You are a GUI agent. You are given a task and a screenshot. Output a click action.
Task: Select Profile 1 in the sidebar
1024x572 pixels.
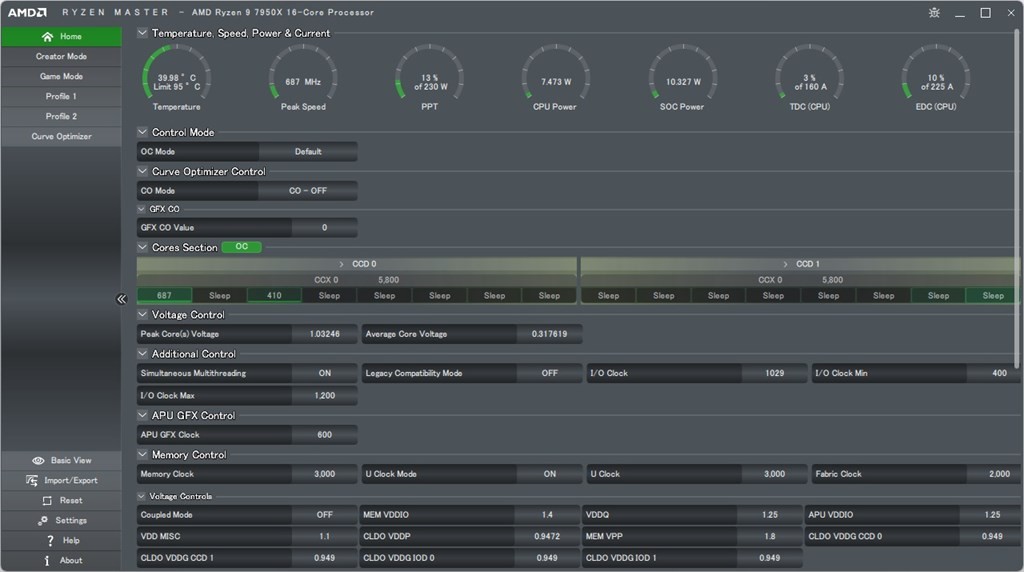(61, 97)
